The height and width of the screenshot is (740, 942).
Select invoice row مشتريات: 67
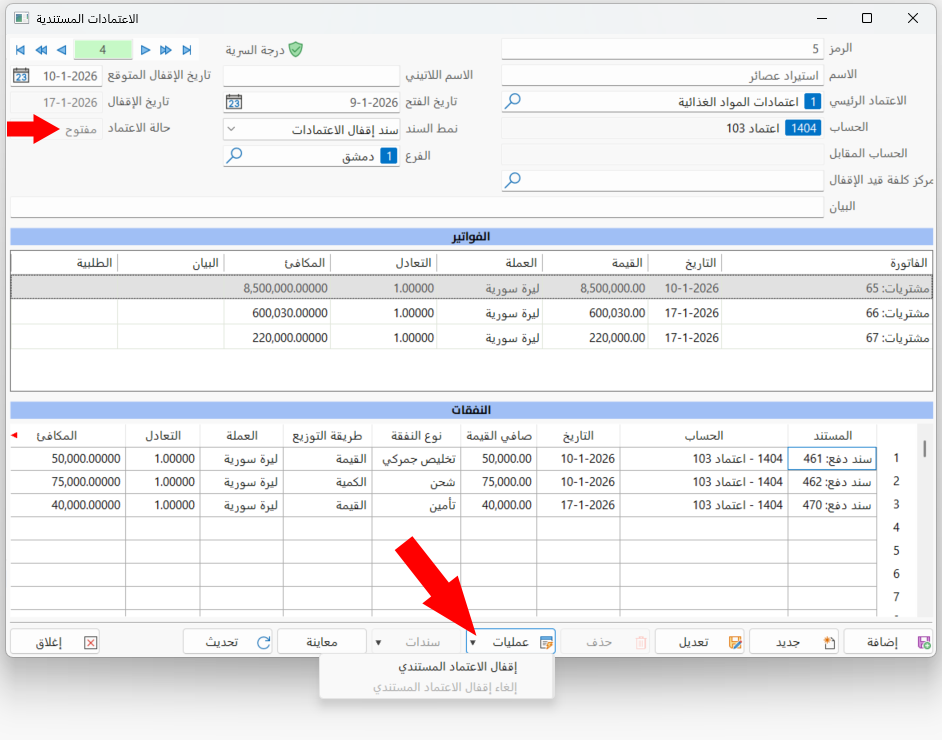point(471,338)
